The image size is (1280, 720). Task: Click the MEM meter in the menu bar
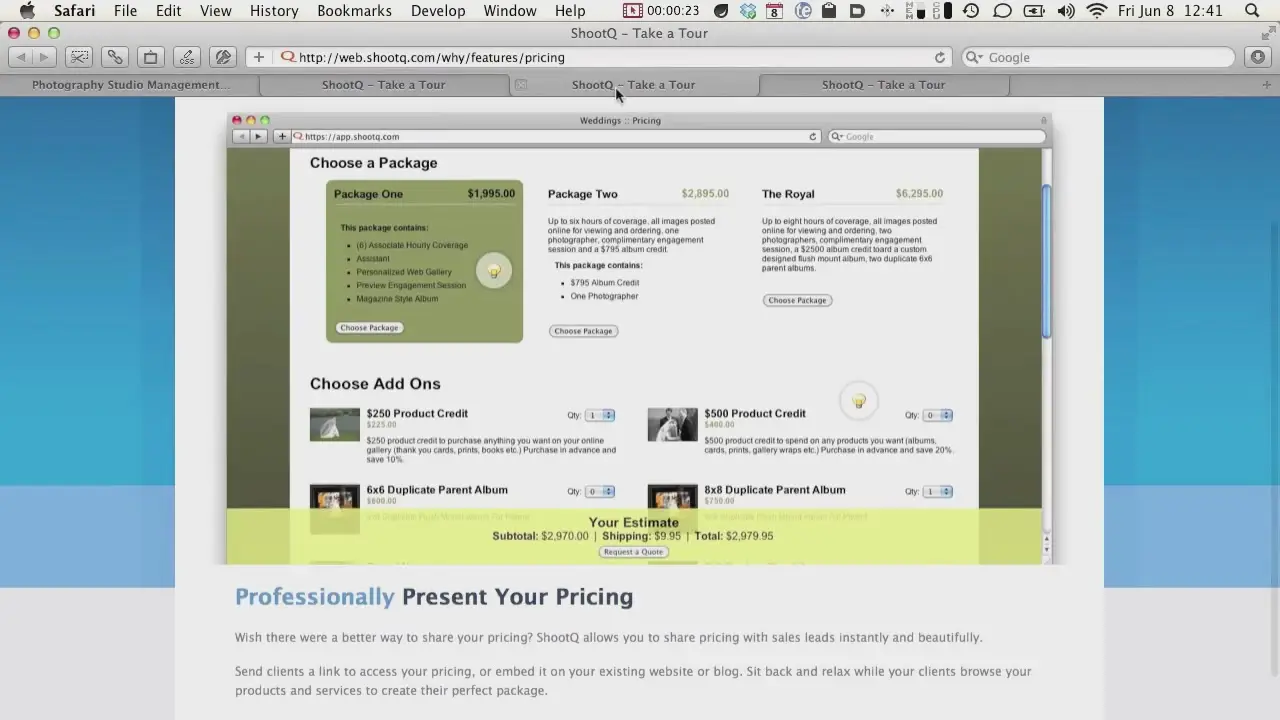[x=914, y=11]
